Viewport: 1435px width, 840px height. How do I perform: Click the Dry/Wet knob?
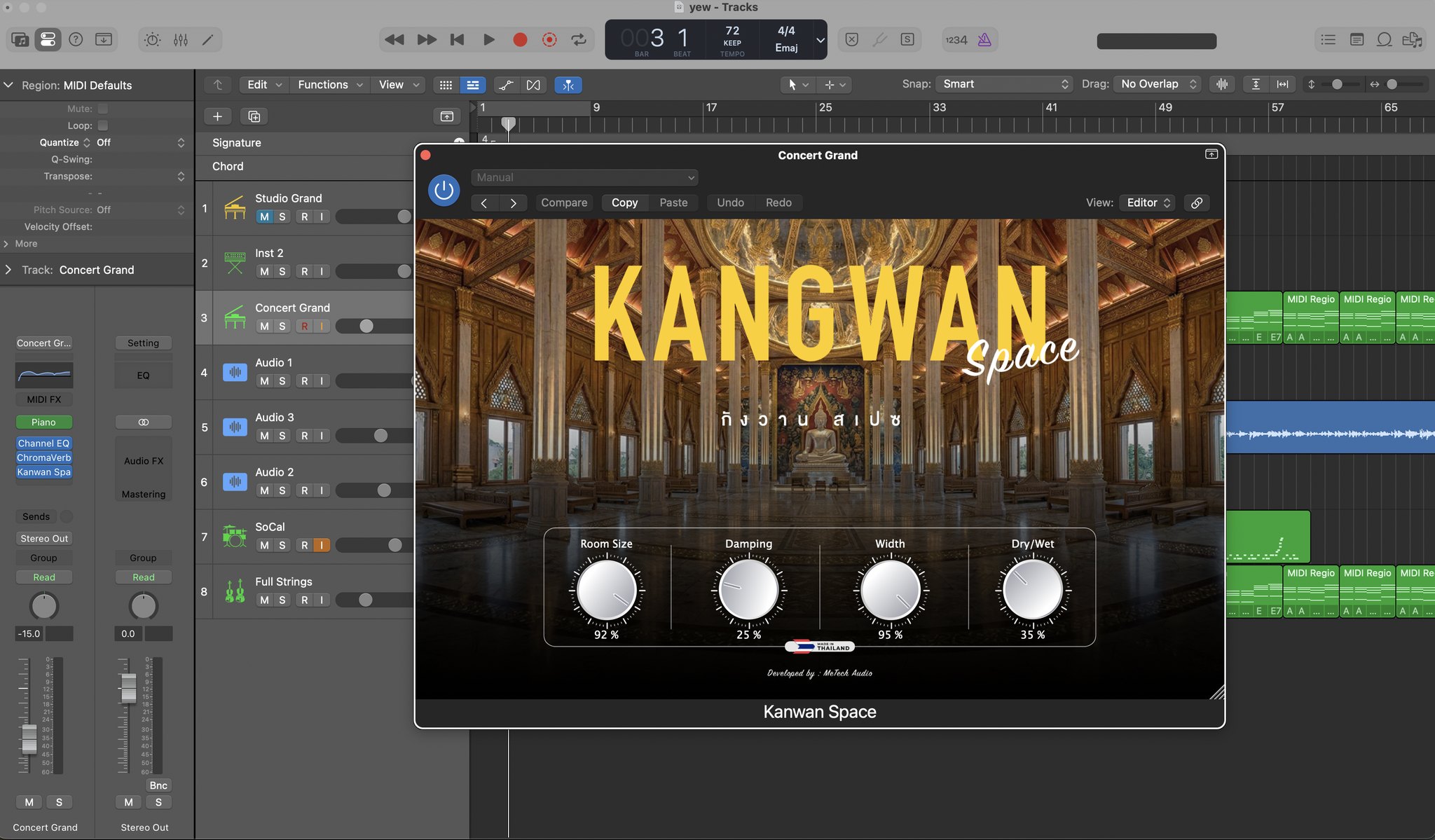point(1033,590)
